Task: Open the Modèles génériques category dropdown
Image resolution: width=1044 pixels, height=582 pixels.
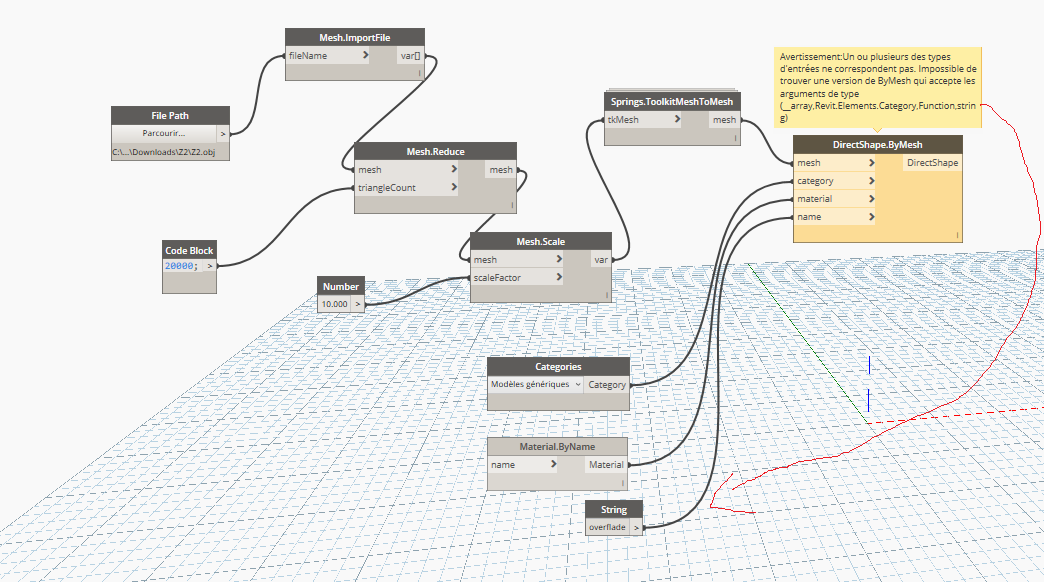Action: click(535, 384)
